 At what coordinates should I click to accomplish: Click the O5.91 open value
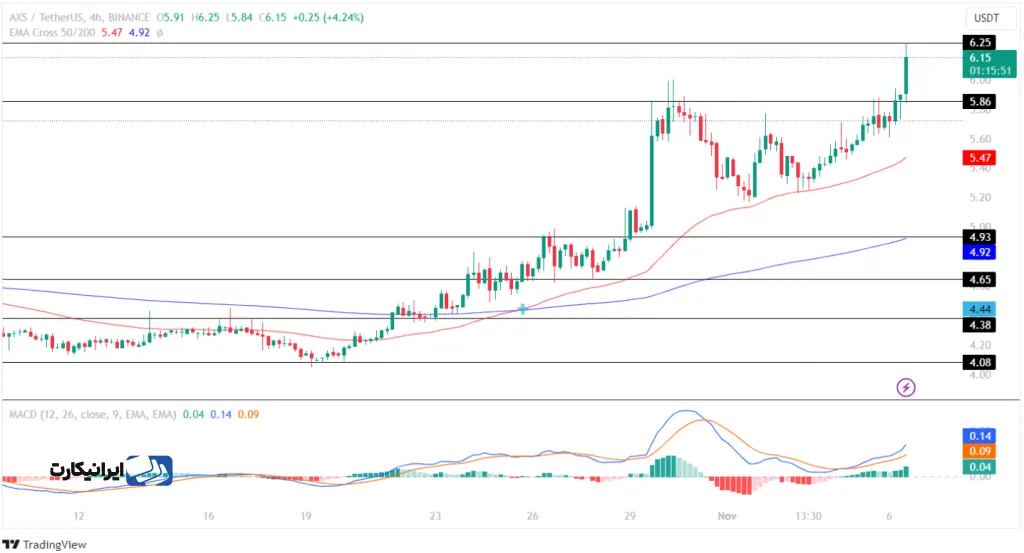(x=170, y=17)
